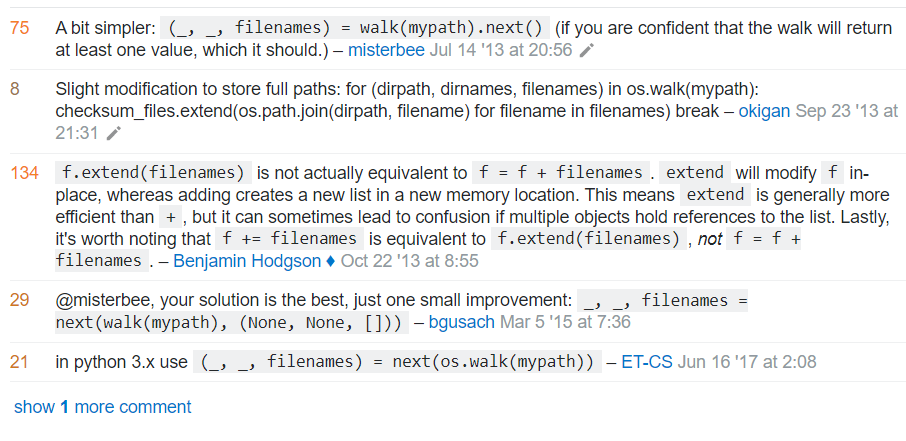The image size is (906, 441).
Task: Click the Jul 14 '13 at 20:56 timestamp
Action: [515, 49]
